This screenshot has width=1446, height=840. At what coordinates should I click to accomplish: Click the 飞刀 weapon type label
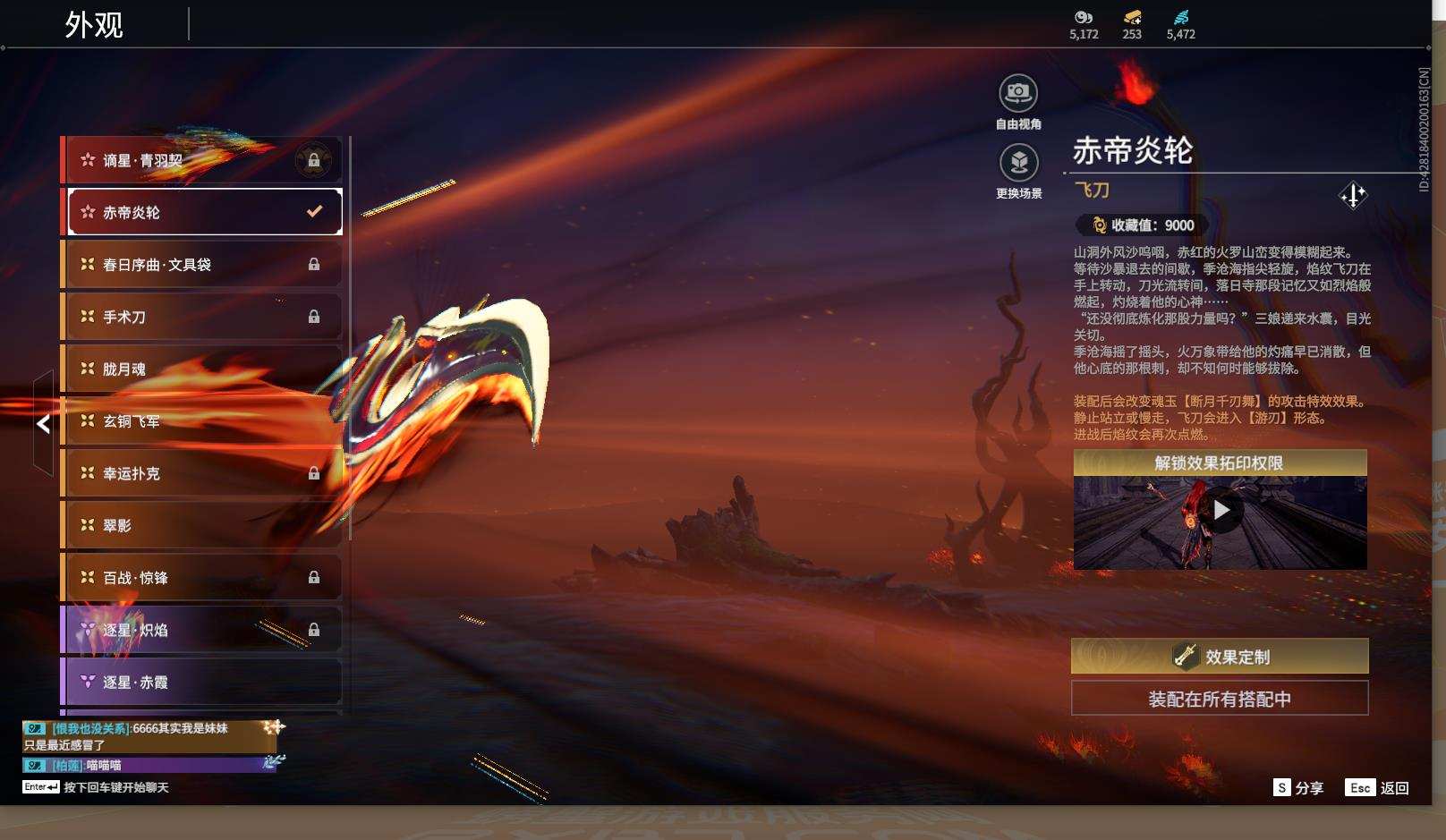point(1092,190)
